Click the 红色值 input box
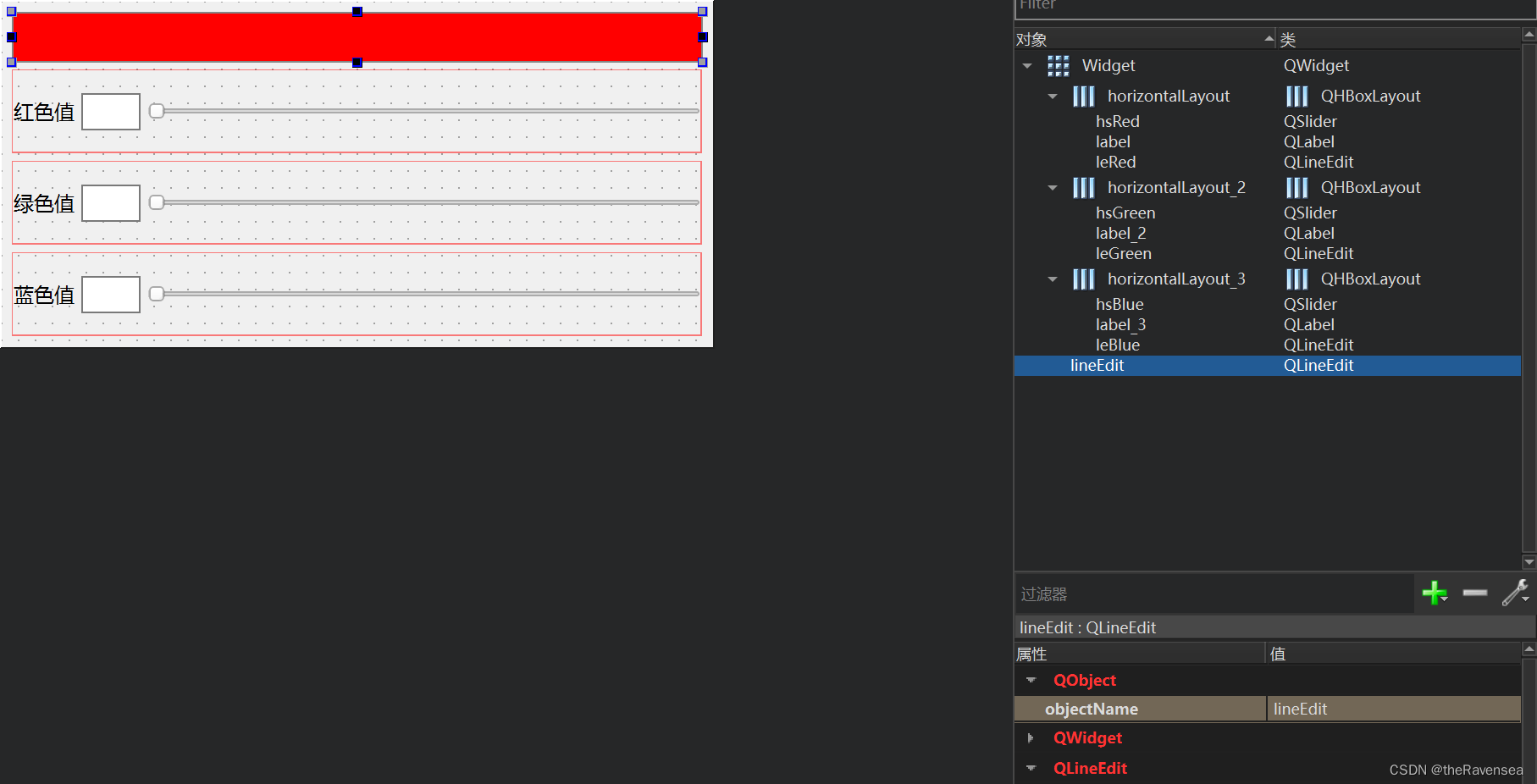The height and width of the screenshot is (784, 1537). click(111, 112)
